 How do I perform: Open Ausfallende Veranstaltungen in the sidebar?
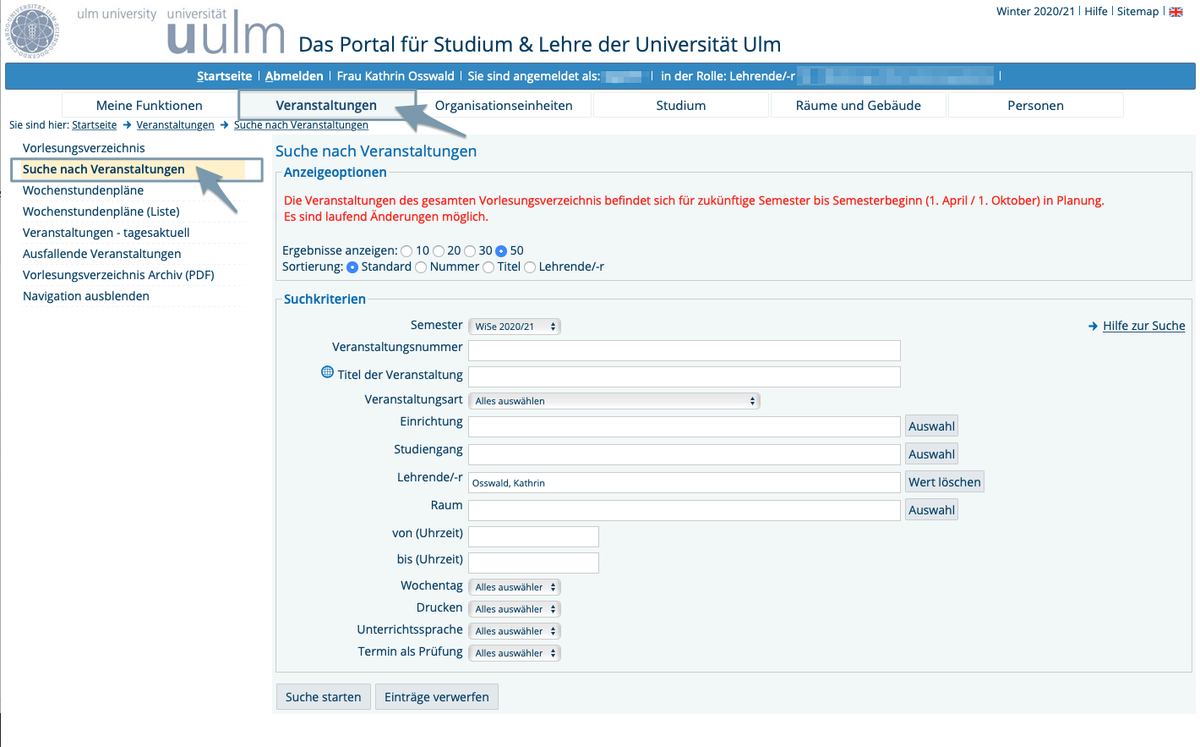[102, 254]
